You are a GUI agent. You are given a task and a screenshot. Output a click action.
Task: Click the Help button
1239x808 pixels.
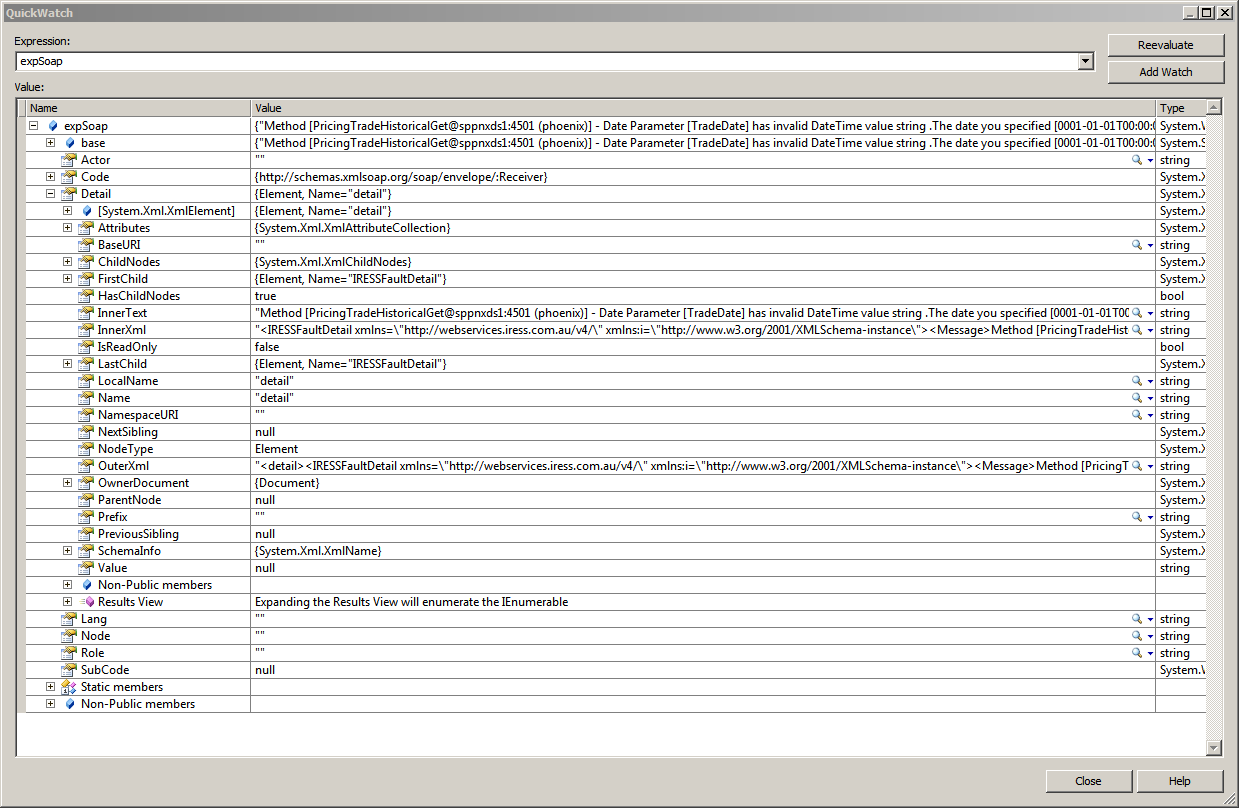[1180, 781]
